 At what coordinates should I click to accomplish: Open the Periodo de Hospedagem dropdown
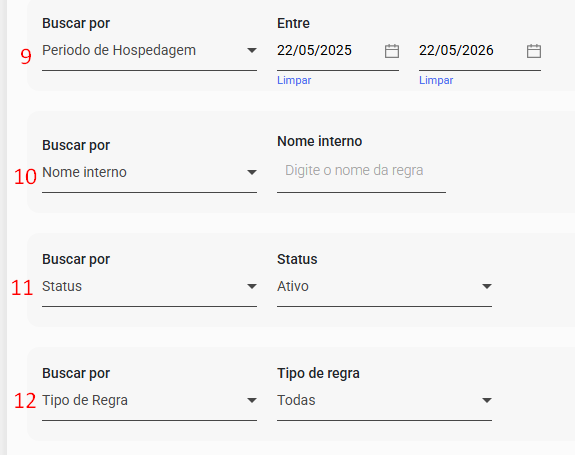pos(149,51)
